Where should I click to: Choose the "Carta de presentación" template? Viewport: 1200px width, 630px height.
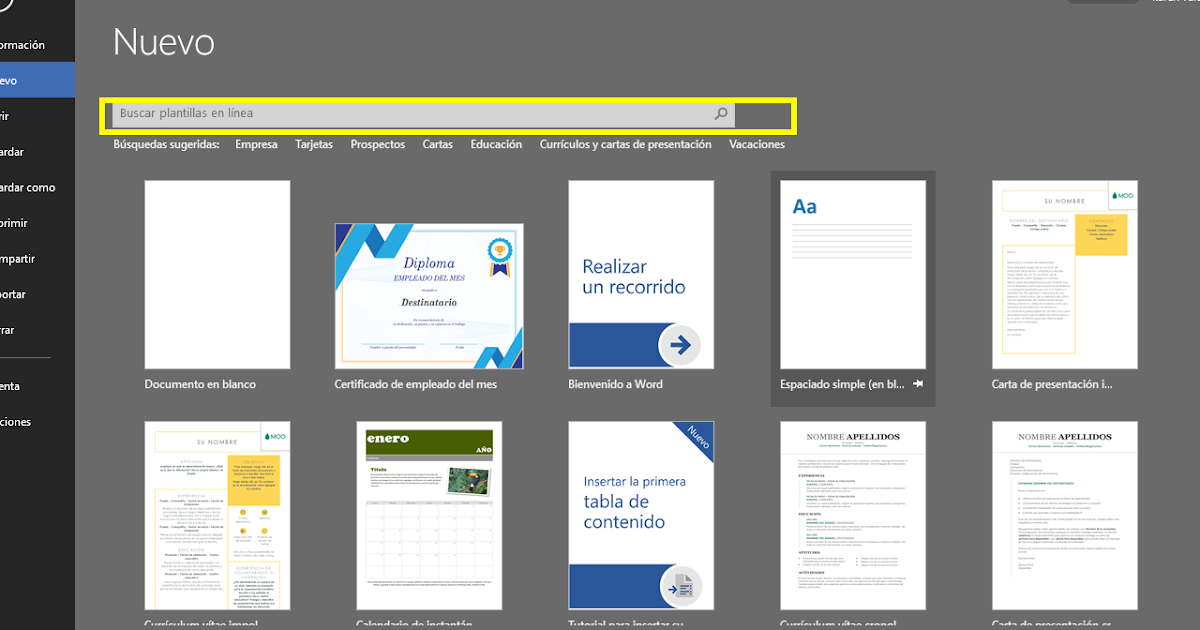(x=1064, y=274)
